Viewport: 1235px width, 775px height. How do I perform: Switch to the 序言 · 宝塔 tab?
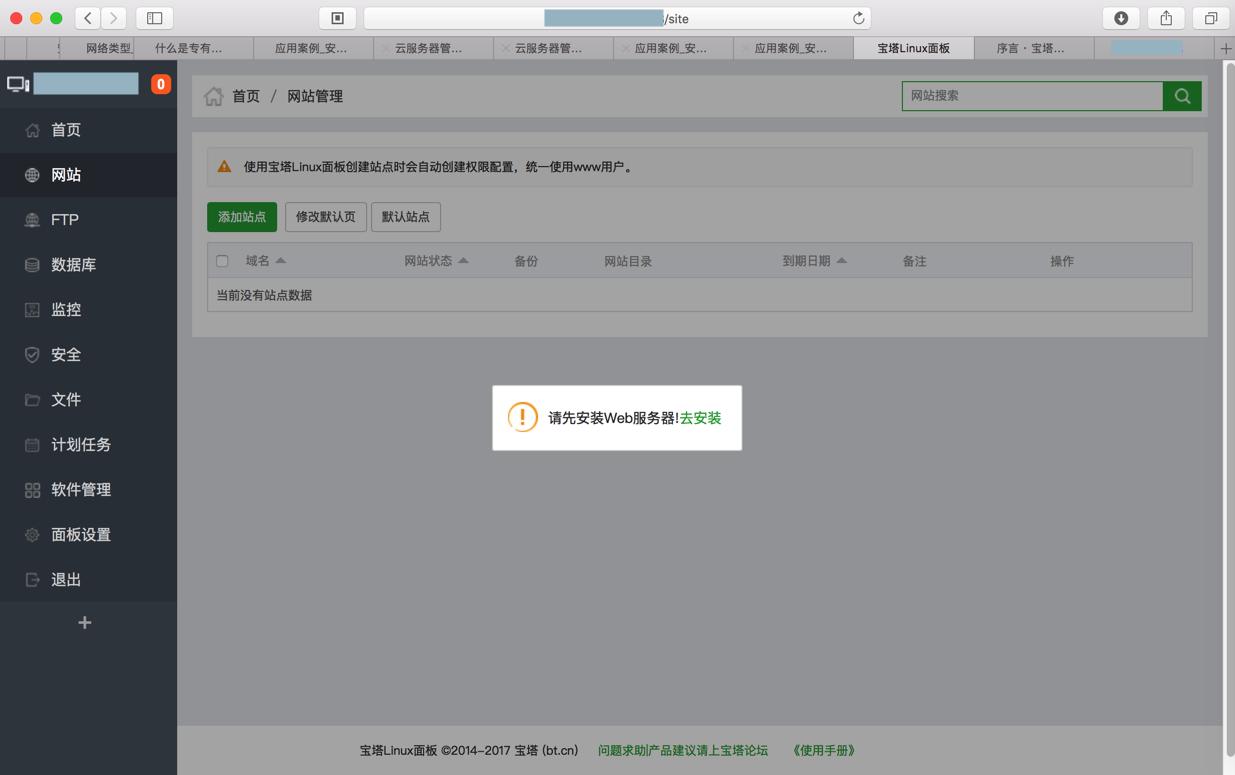point(1034,48)
